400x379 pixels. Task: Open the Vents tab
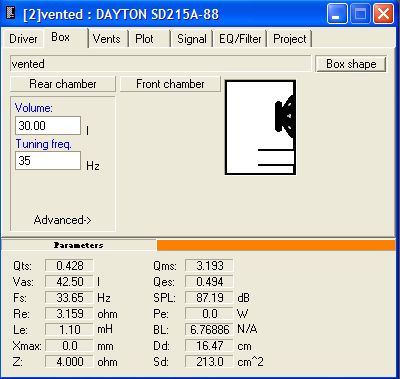coord(107,39)
